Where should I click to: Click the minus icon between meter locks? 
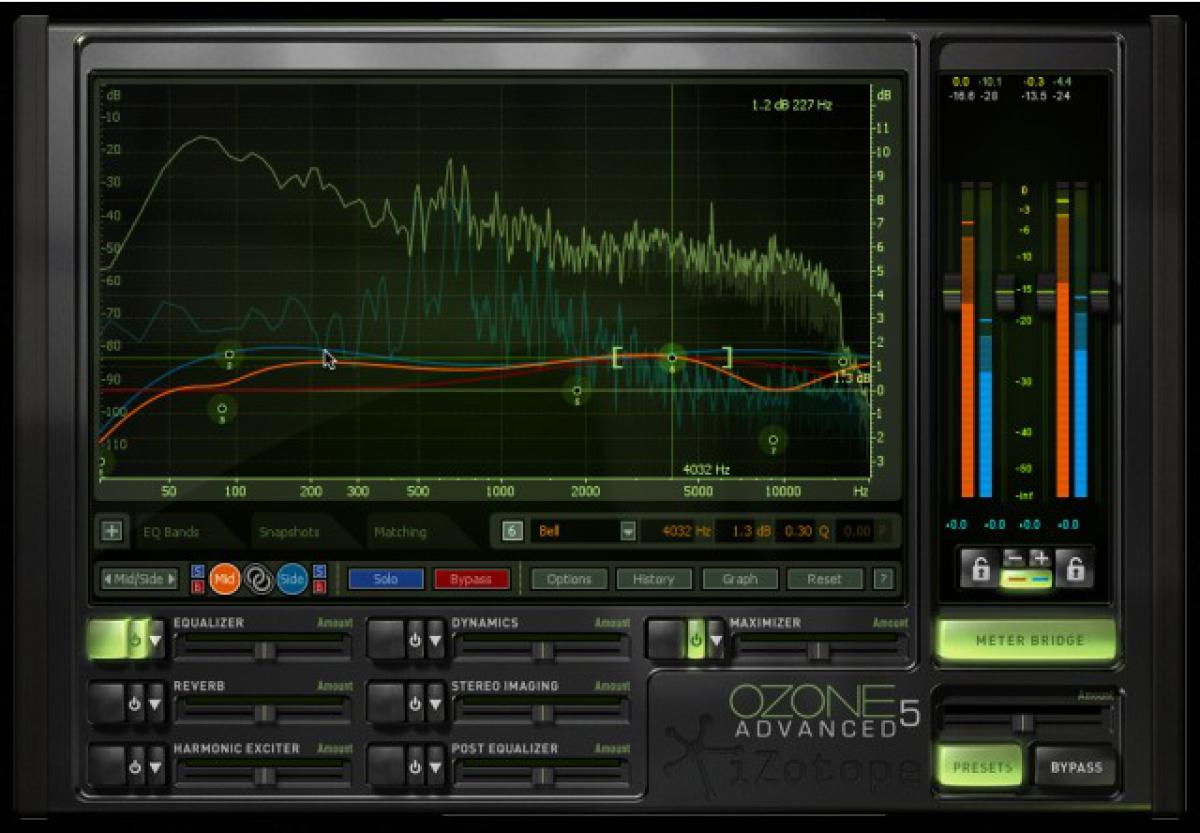[1015, 559]
